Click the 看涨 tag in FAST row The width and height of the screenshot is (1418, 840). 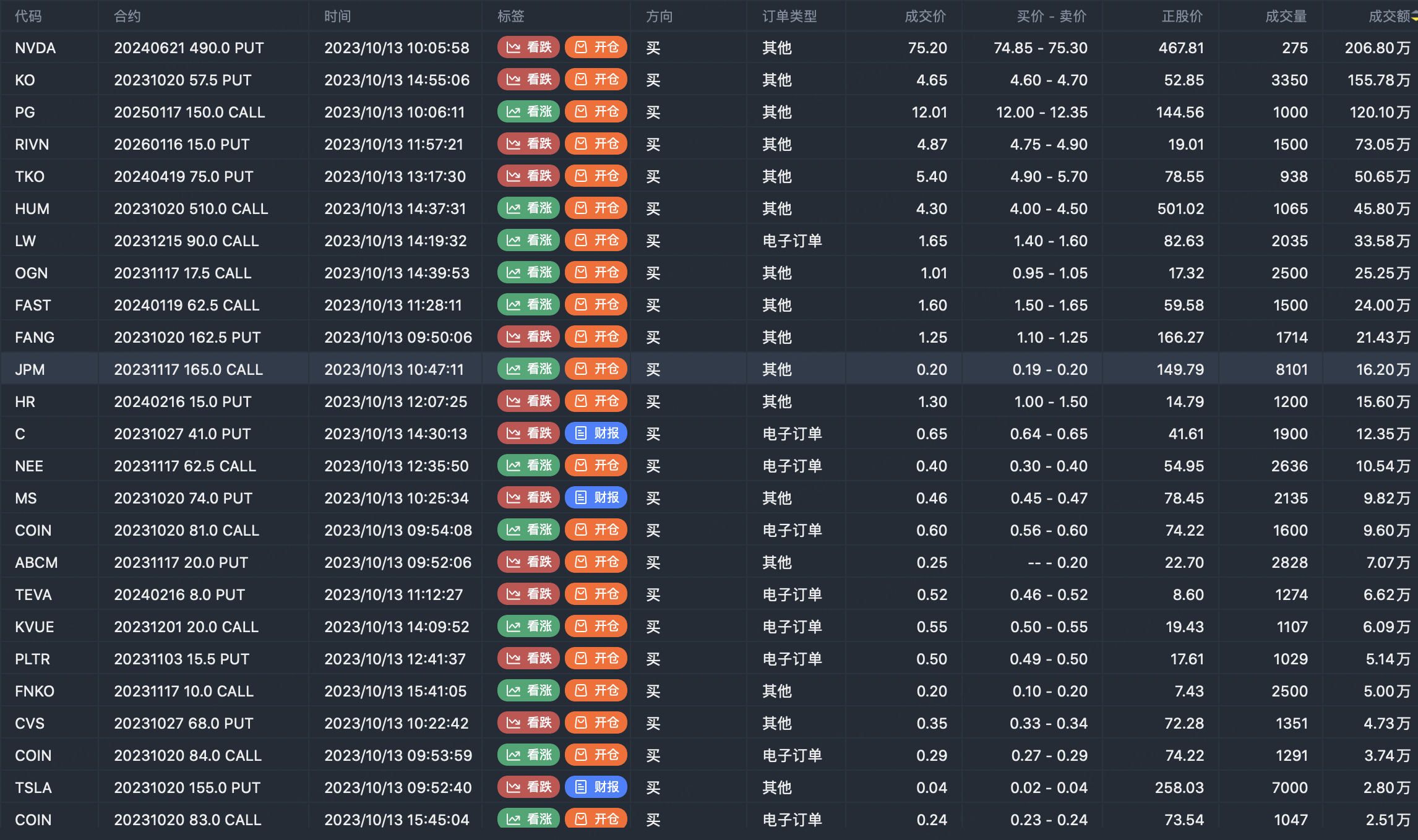528,304
